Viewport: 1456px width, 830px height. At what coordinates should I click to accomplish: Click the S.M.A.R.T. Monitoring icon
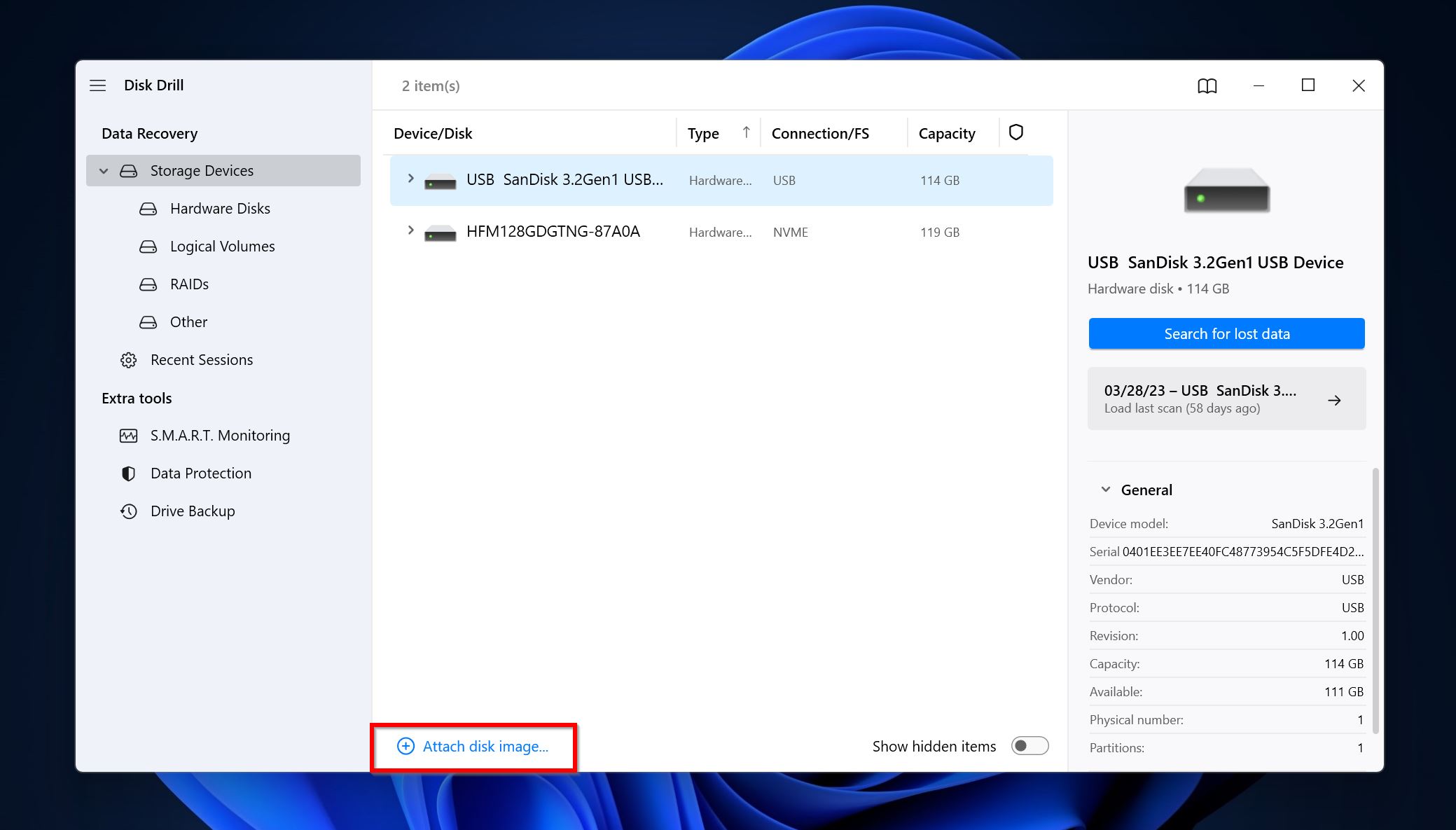click(128, 435)
